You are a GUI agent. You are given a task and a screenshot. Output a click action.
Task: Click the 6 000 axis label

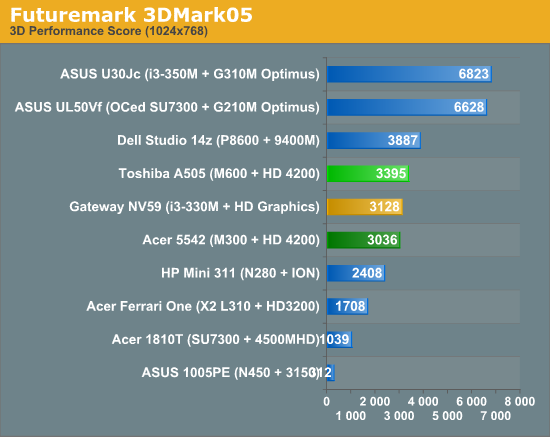[x=471, y=402]
